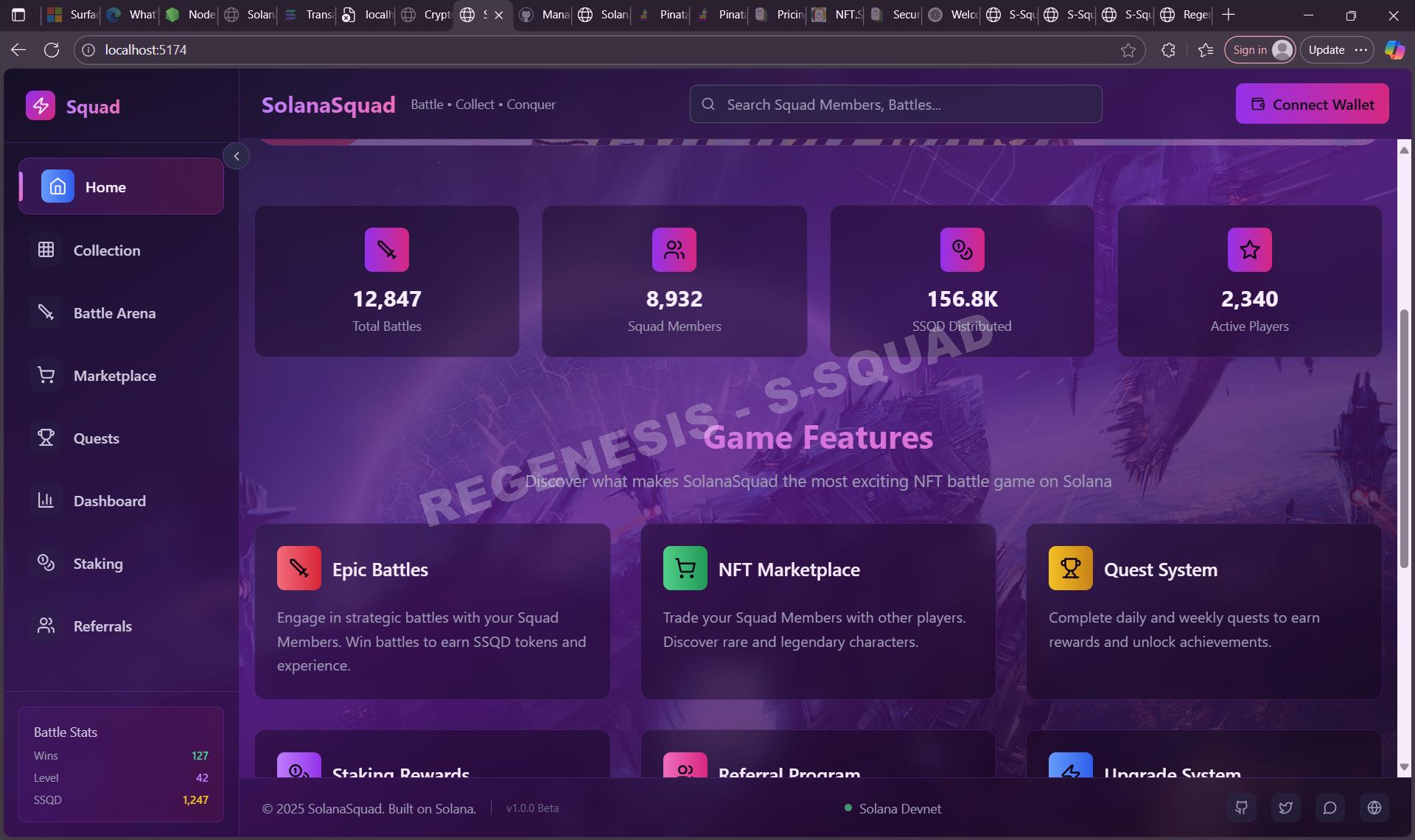Switch to the Mana browser tab
Viewport: 1415px width, 840px height.
coord(544,14)
